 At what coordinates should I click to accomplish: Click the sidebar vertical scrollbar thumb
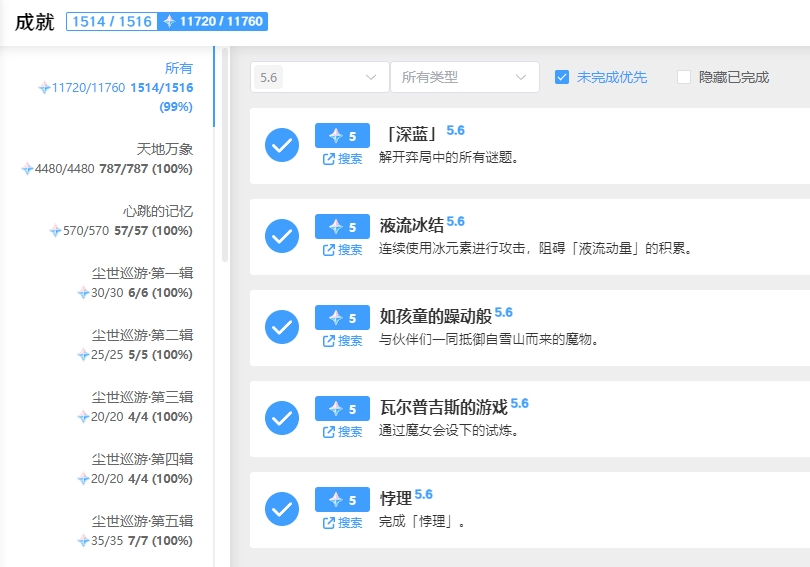pos(225,155)
